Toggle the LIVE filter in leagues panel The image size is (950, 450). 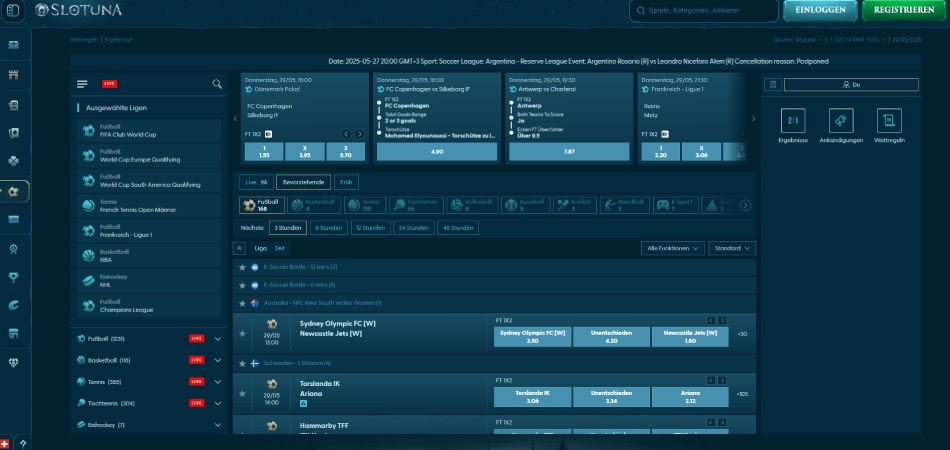(x=110, y=84)
